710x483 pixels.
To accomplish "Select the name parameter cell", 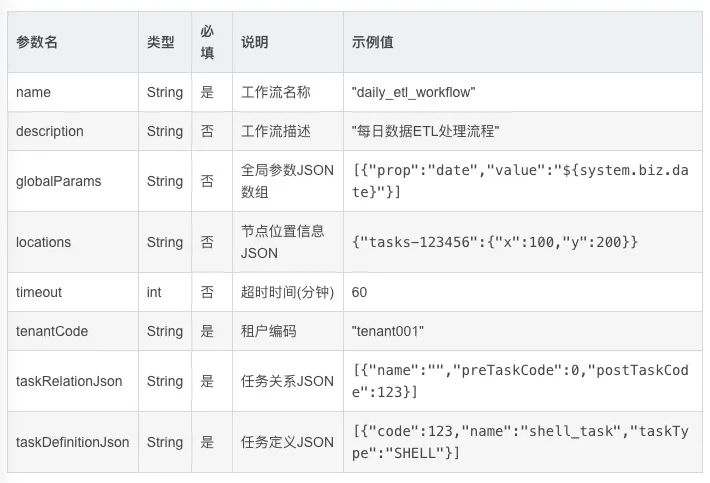I will (33, 92).
